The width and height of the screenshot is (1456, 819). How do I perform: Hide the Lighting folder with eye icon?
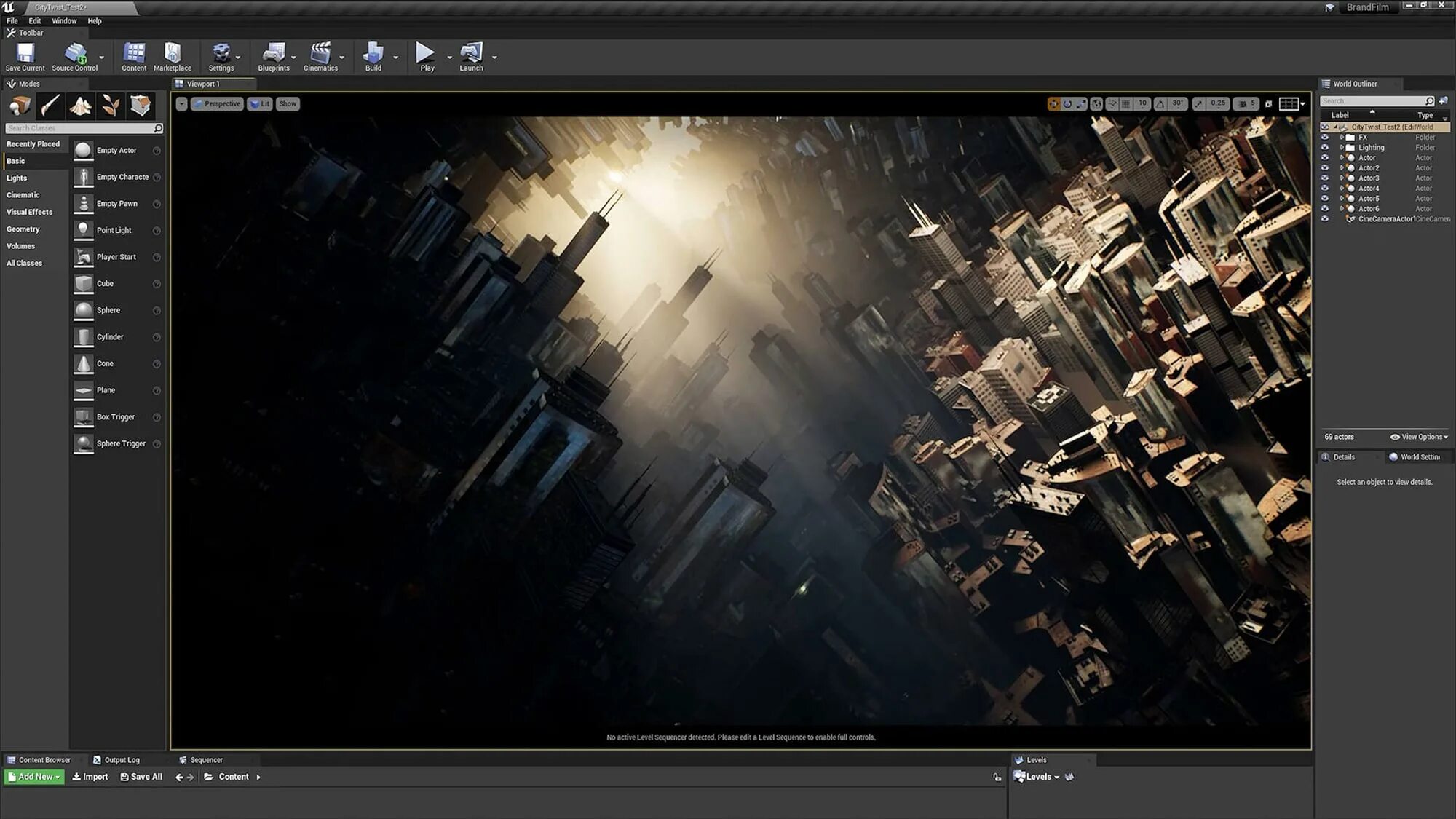pos(1325,147)
